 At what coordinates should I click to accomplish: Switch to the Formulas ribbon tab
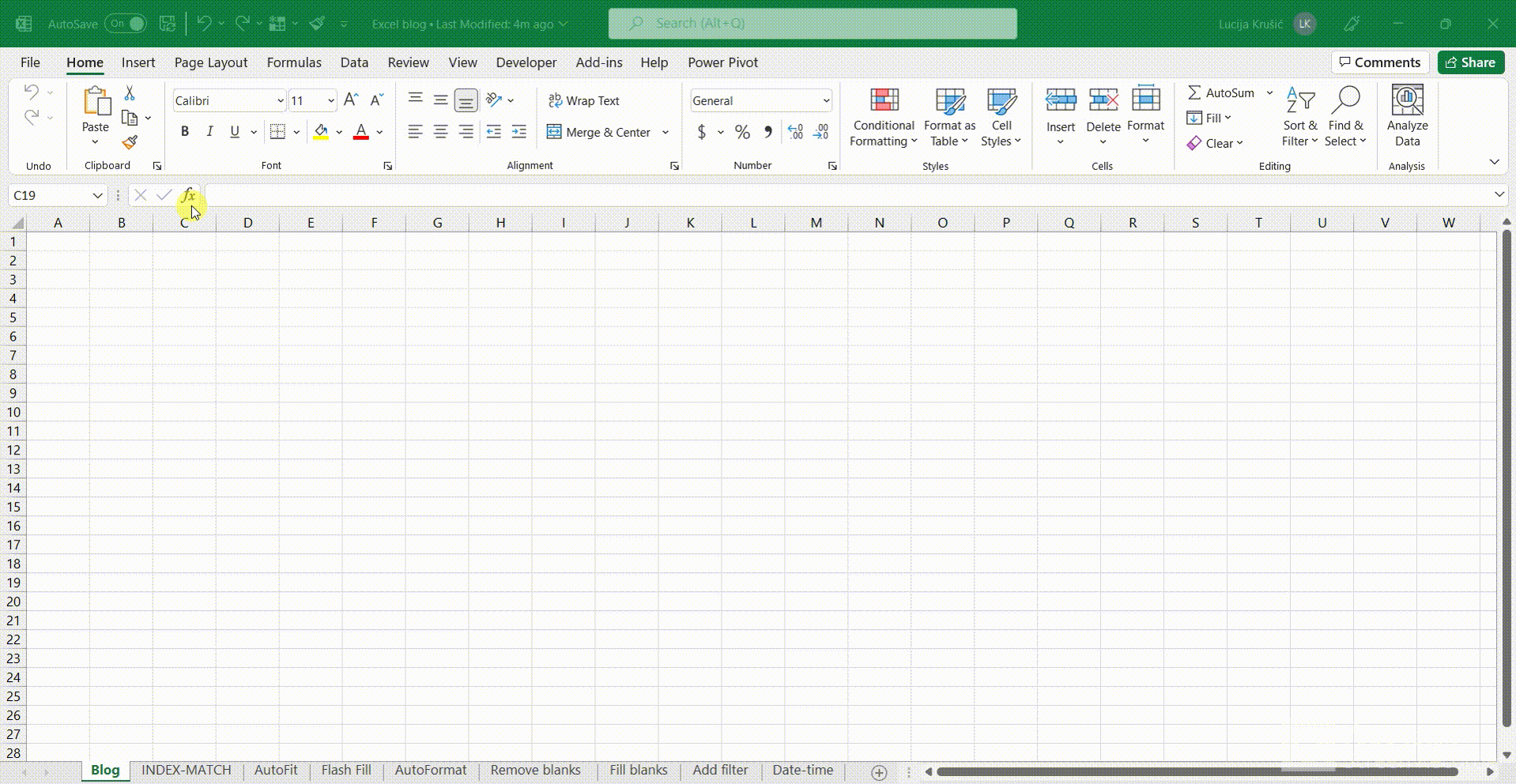coord(294,62)
